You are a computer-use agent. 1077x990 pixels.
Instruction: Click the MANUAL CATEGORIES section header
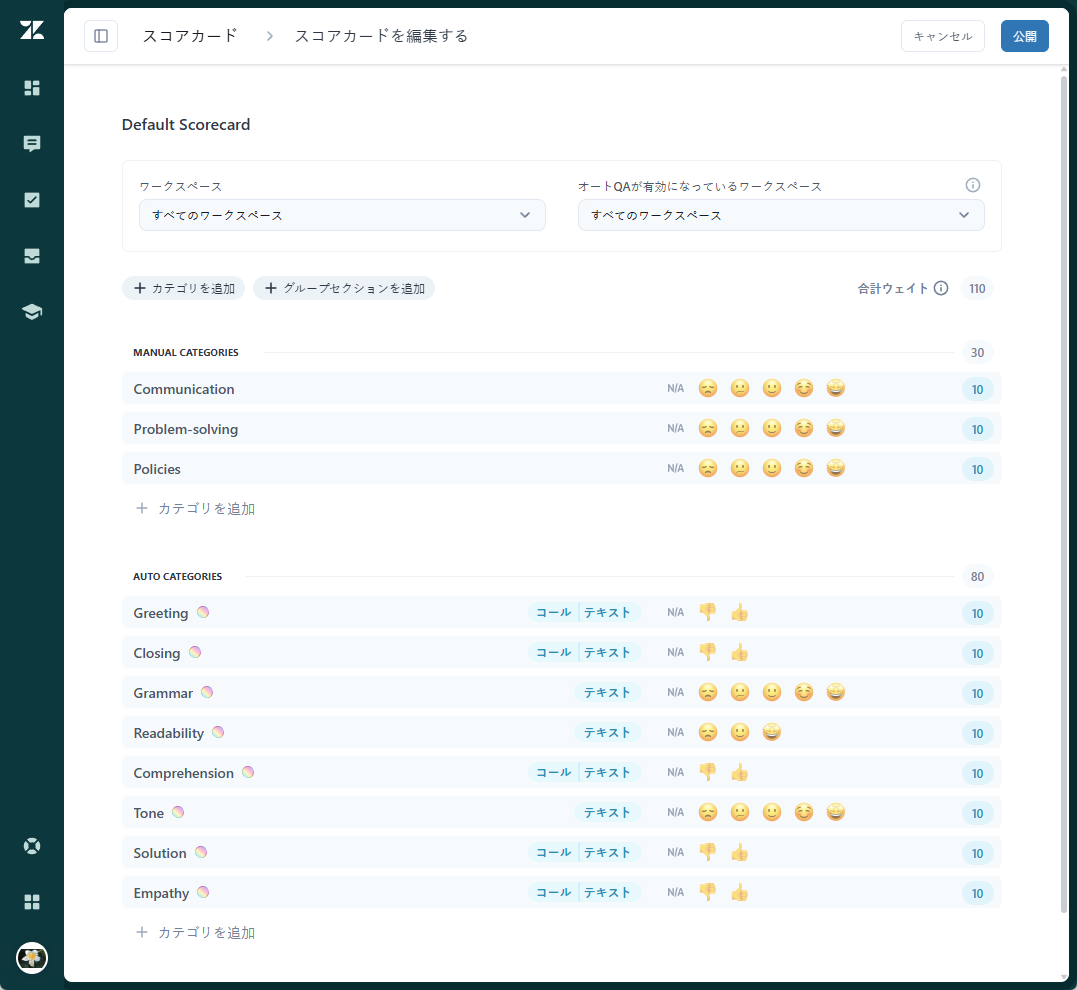coord(186,352)
